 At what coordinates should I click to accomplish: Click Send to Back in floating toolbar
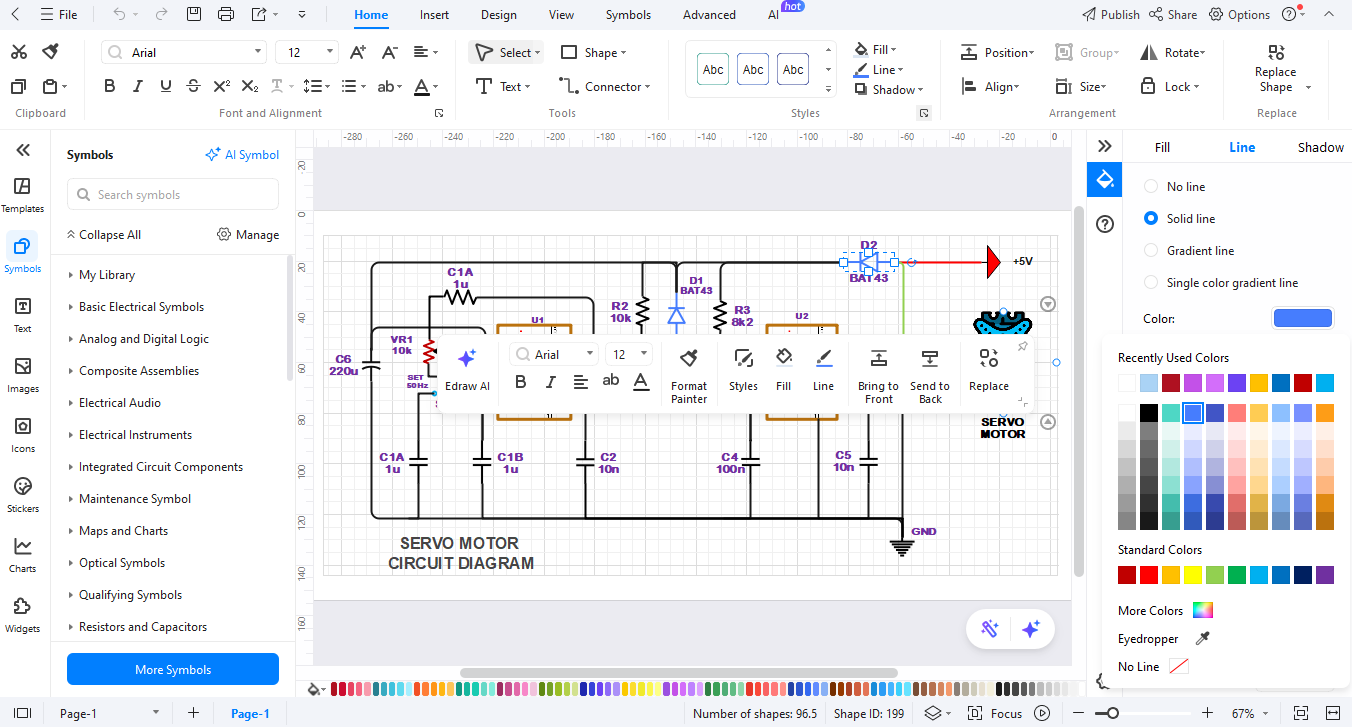pos(930,376)
